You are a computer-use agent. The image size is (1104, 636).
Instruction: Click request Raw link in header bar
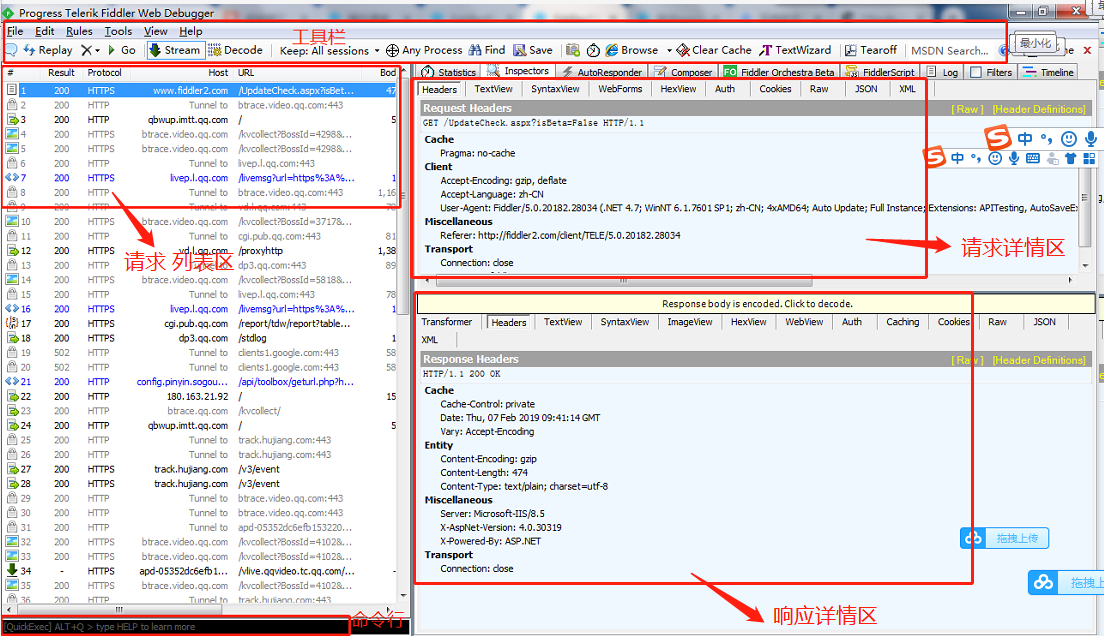pos(967,109)
